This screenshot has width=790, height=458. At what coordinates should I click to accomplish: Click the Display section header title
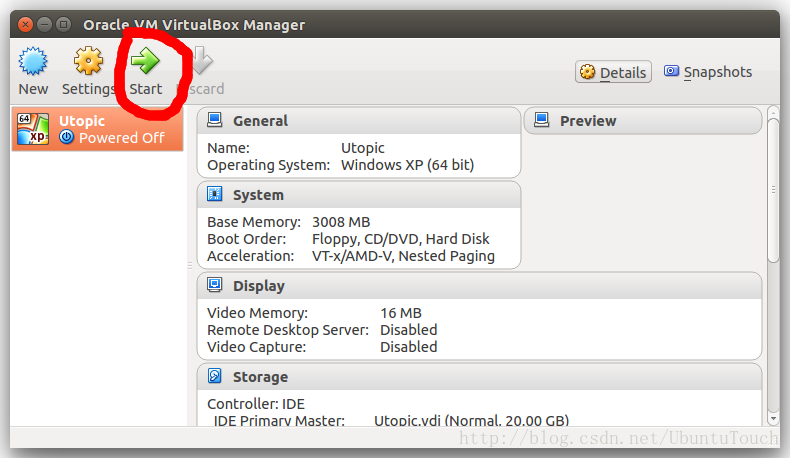259,286
